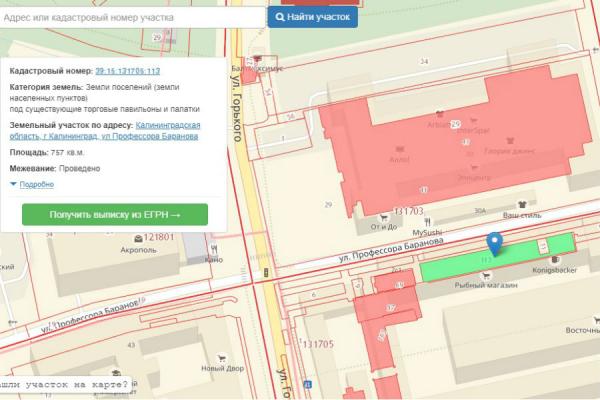Click the address or cadastral number search field
This screenshot has height=400, width=600.
click(x=133, y=18)
